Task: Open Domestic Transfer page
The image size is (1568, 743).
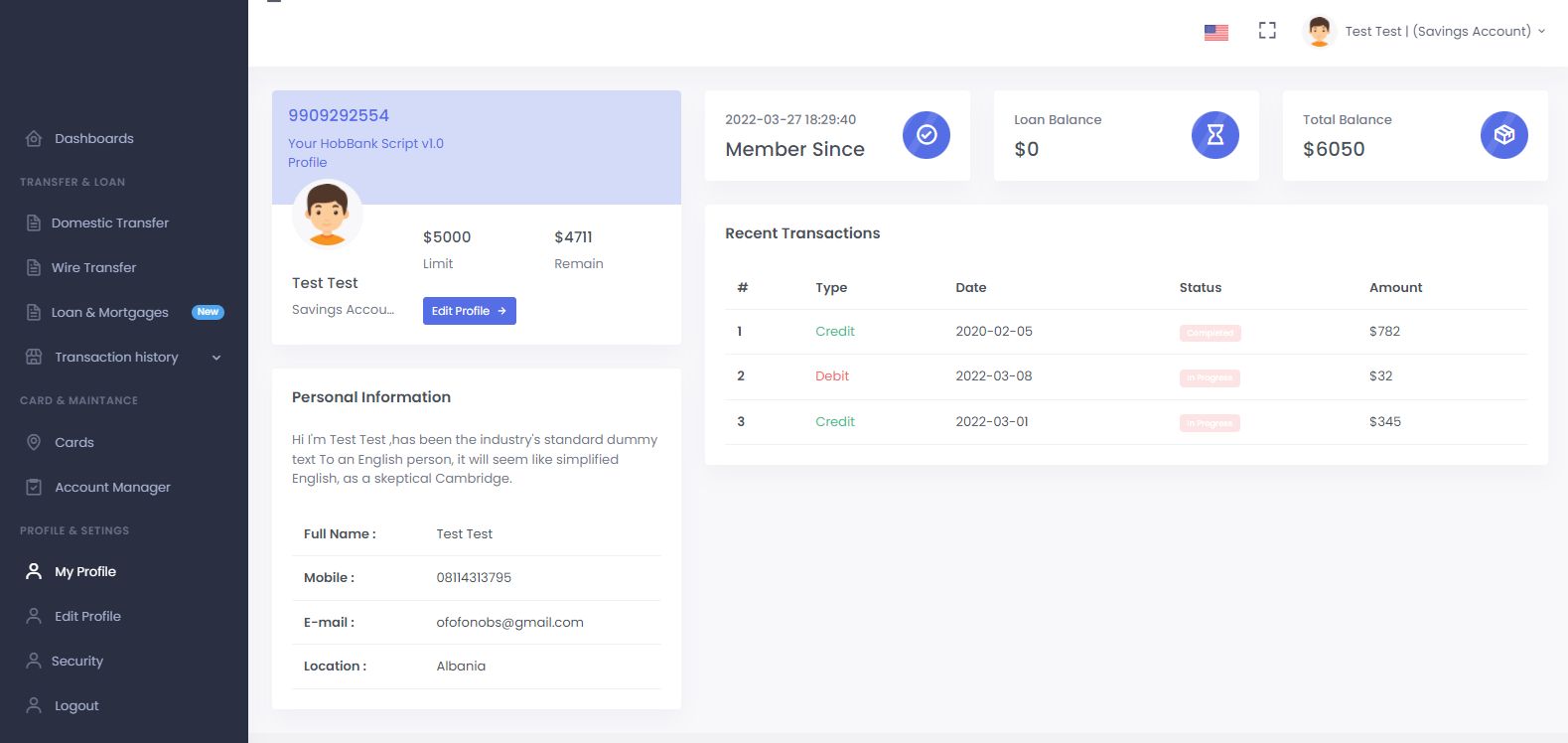Action: 109,223
